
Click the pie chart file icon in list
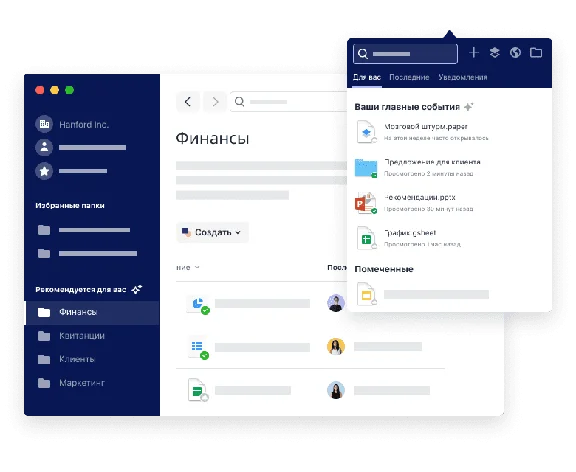198,305
